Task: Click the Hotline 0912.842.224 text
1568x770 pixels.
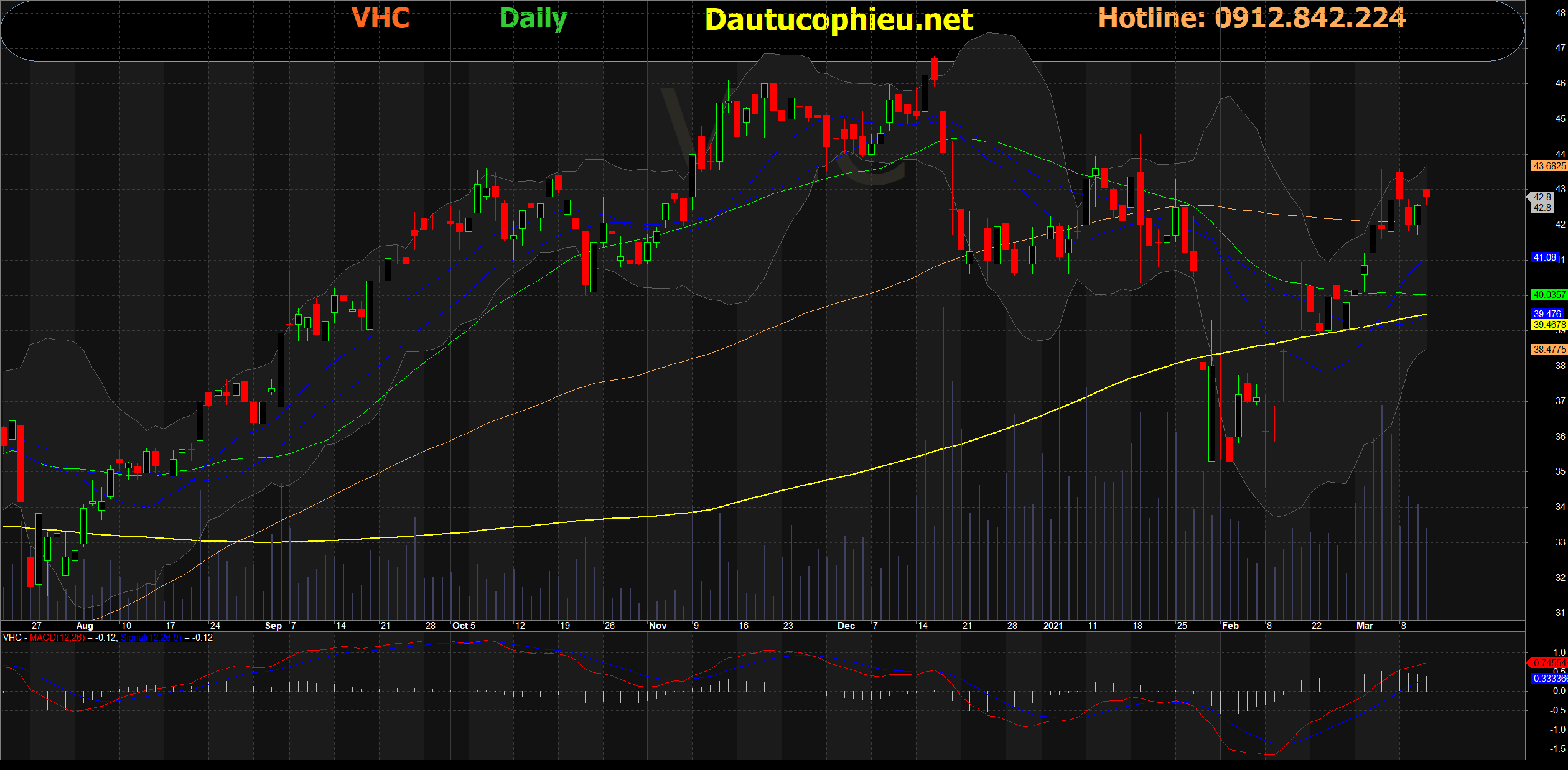Action: 1251,18
